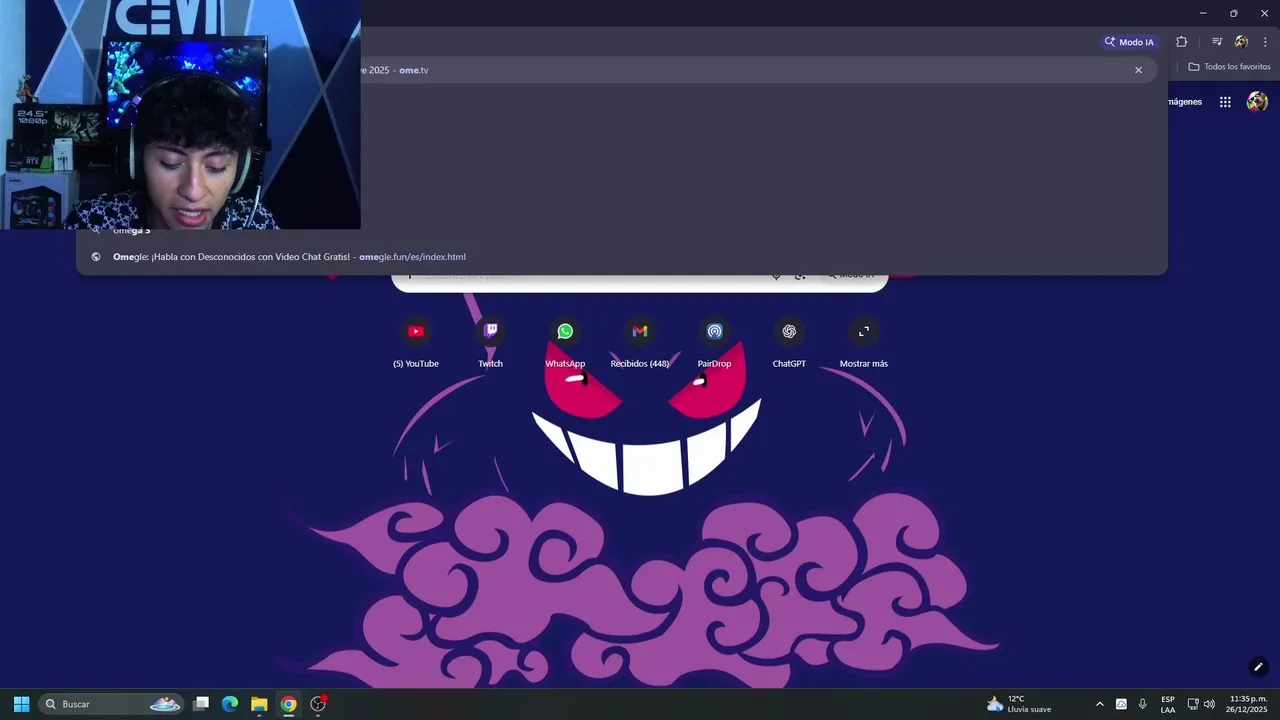
Task: Open the ChatGPT shortcut tile
Action: pyautogui.click(x=789, y=342)
